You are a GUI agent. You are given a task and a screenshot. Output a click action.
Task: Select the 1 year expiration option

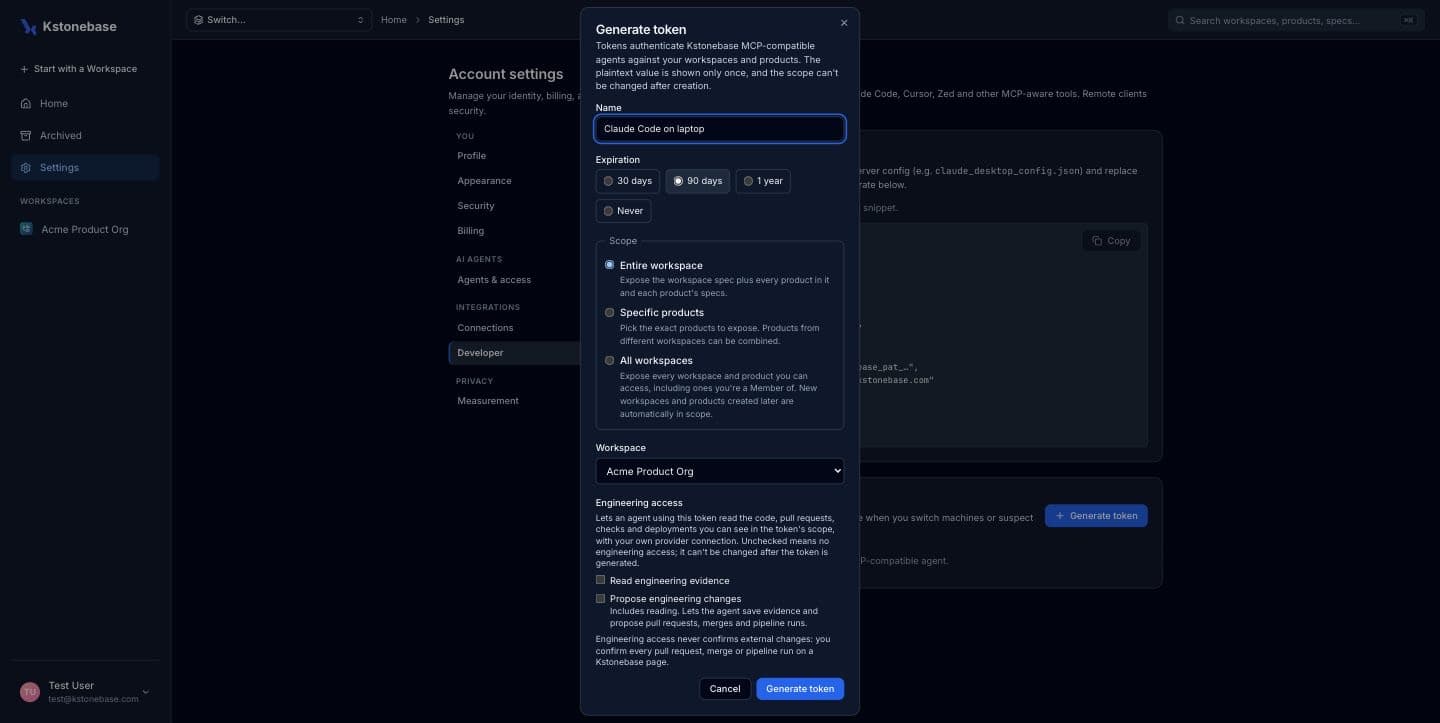pos(763,181)
